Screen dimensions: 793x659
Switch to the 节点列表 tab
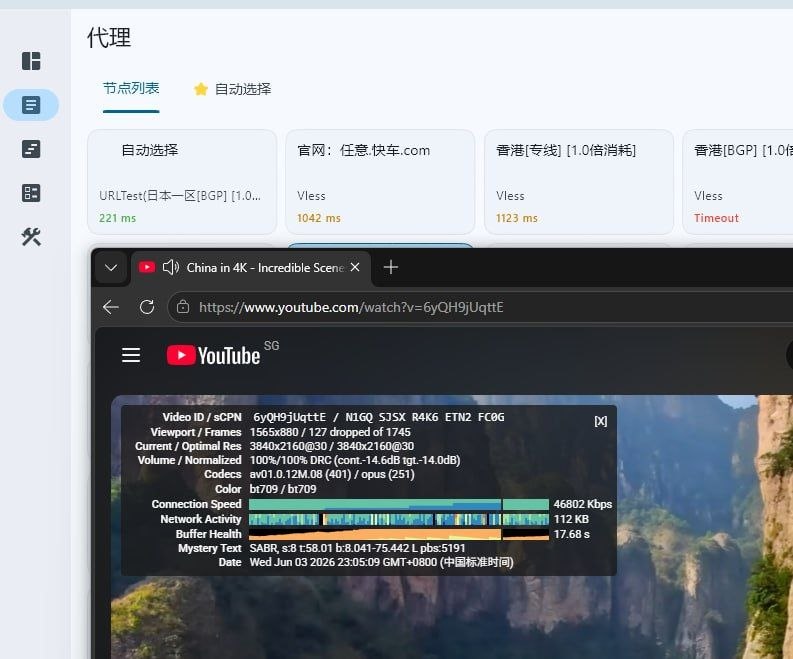pos(131,89)
